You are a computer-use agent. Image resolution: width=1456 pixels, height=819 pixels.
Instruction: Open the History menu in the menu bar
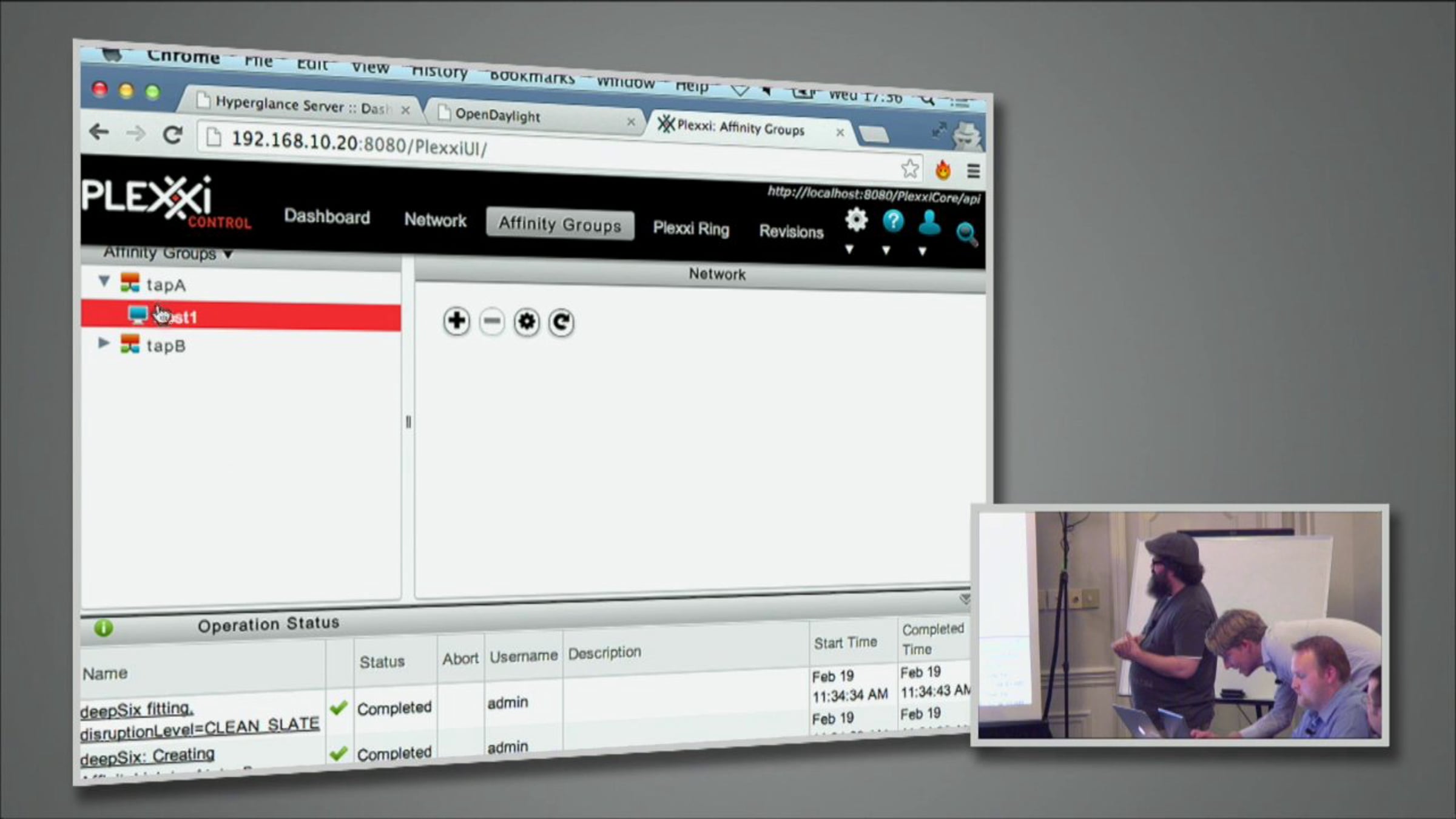[x=440, y=72]
